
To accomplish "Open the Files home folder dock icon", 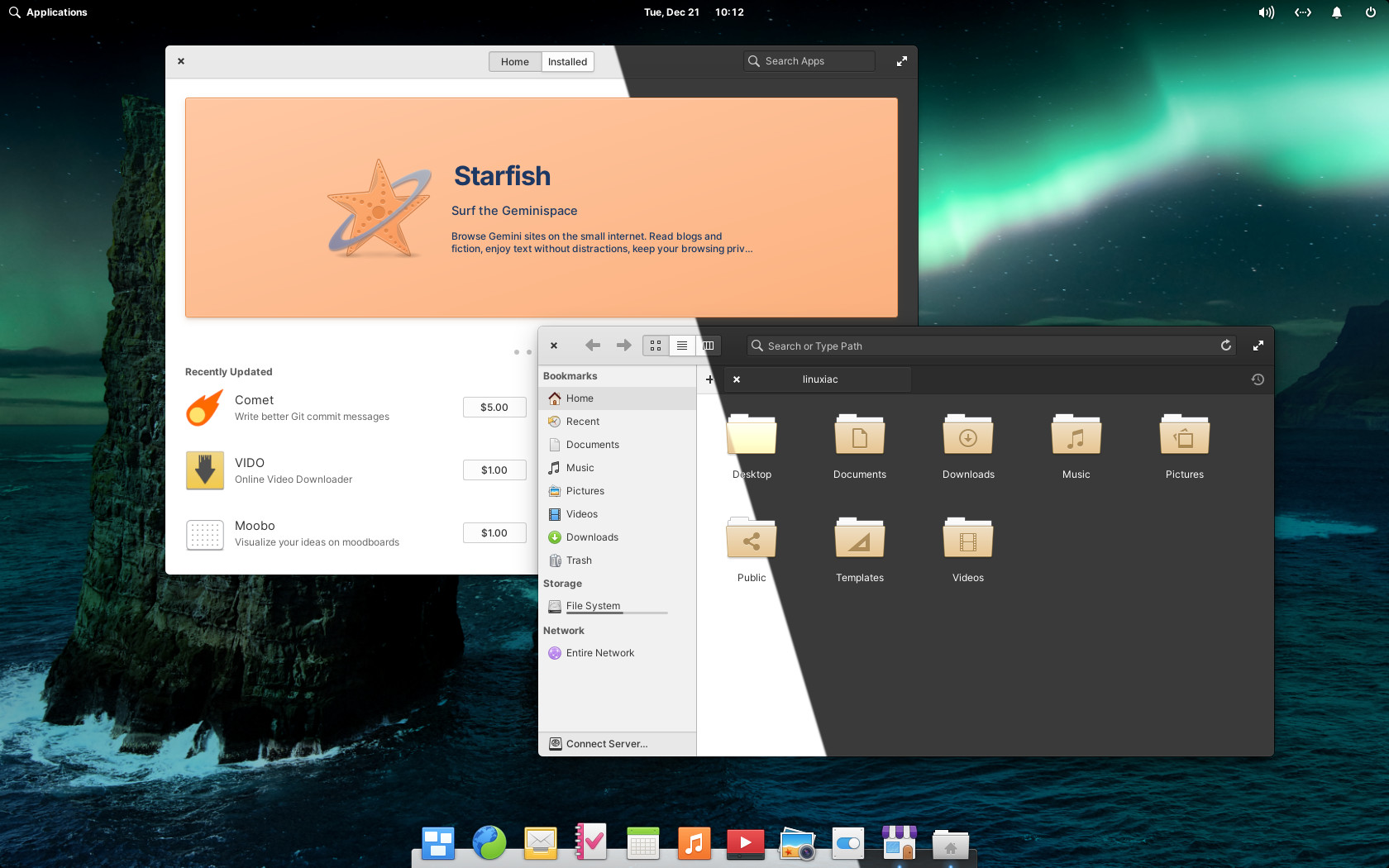I will coord(951,845).
